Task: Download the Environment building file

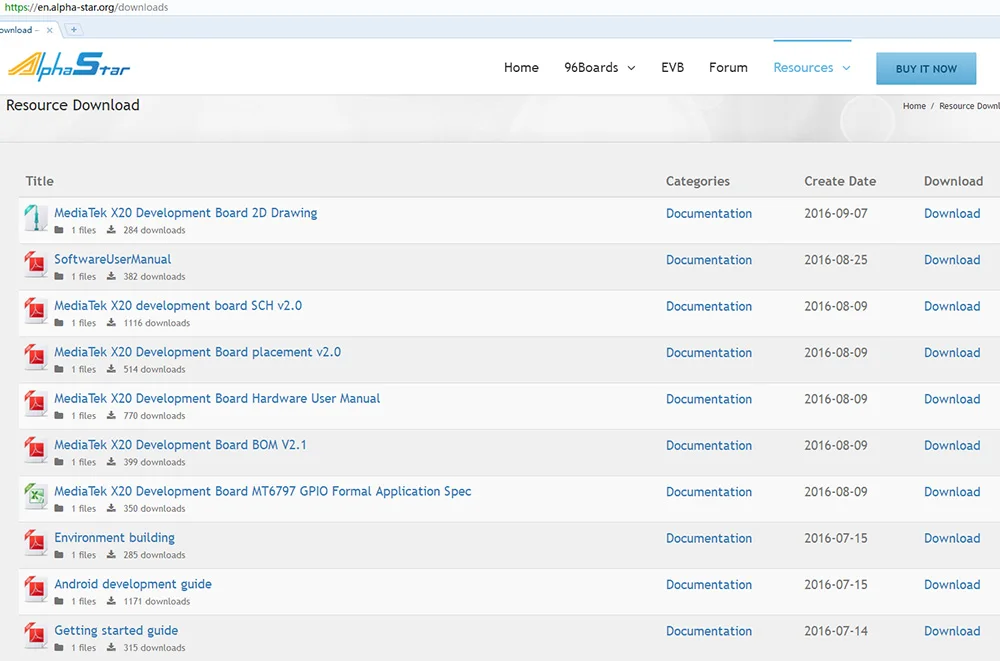Action: (952, 538)
